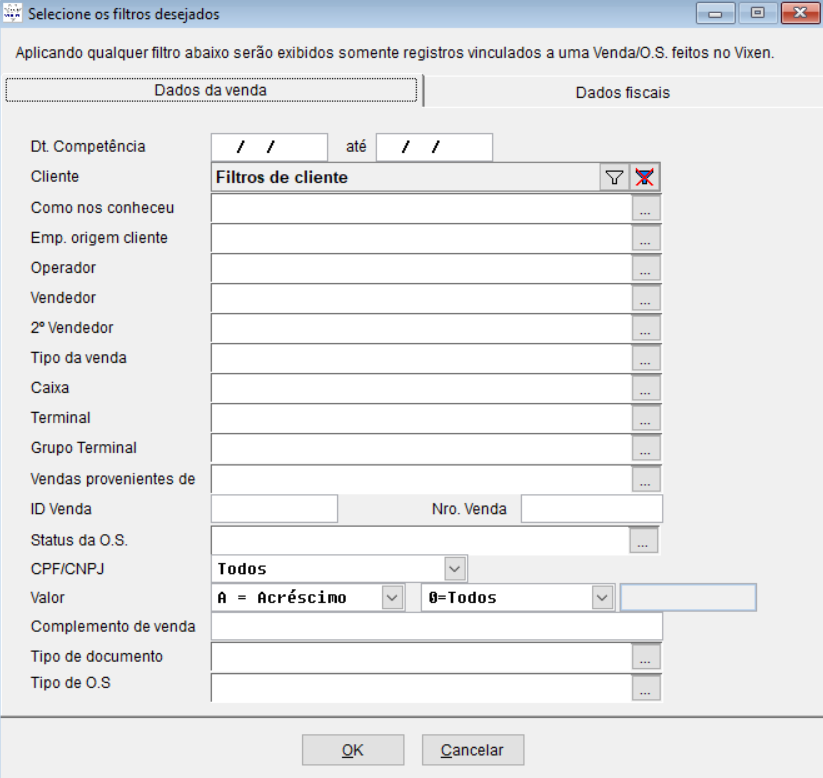
Task: Open lookup button for Vendas provenientes de
Action: pyautogui.click(x=646, y=479)
